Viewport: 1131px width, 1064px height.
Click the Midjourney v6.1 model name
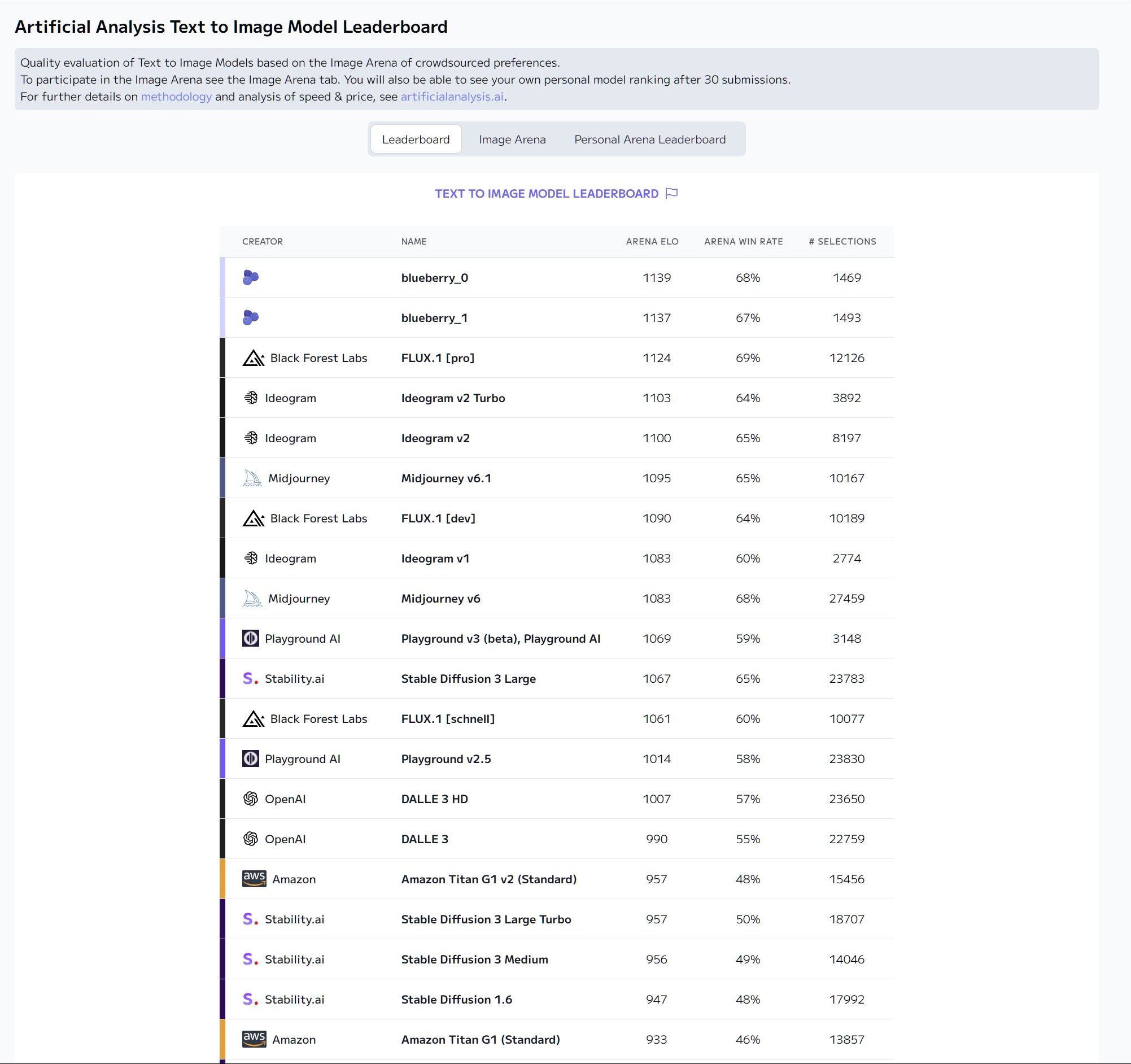[446, 478]
